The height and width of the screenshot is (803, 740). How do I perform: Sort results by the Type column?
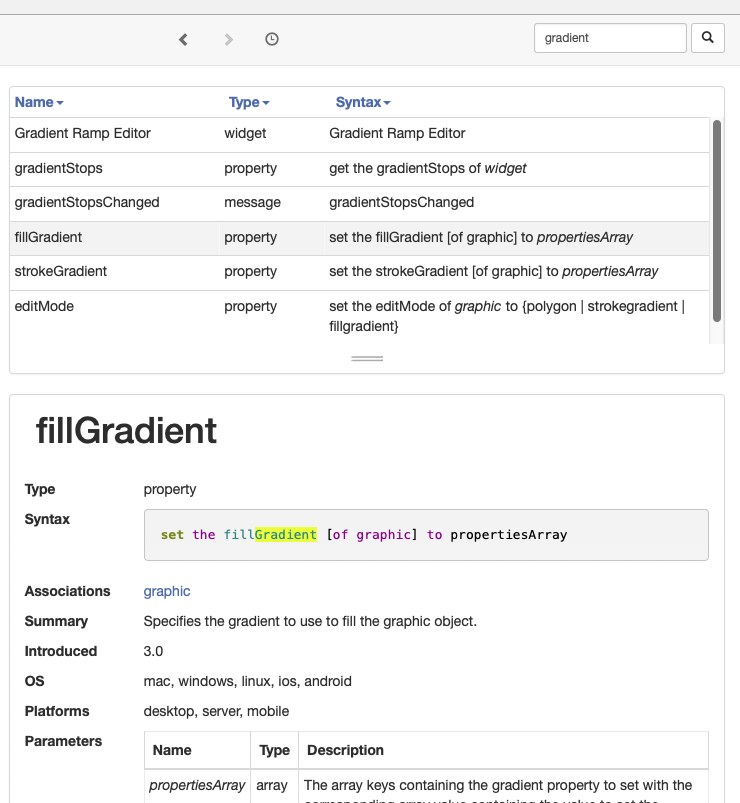pos(249,102)
